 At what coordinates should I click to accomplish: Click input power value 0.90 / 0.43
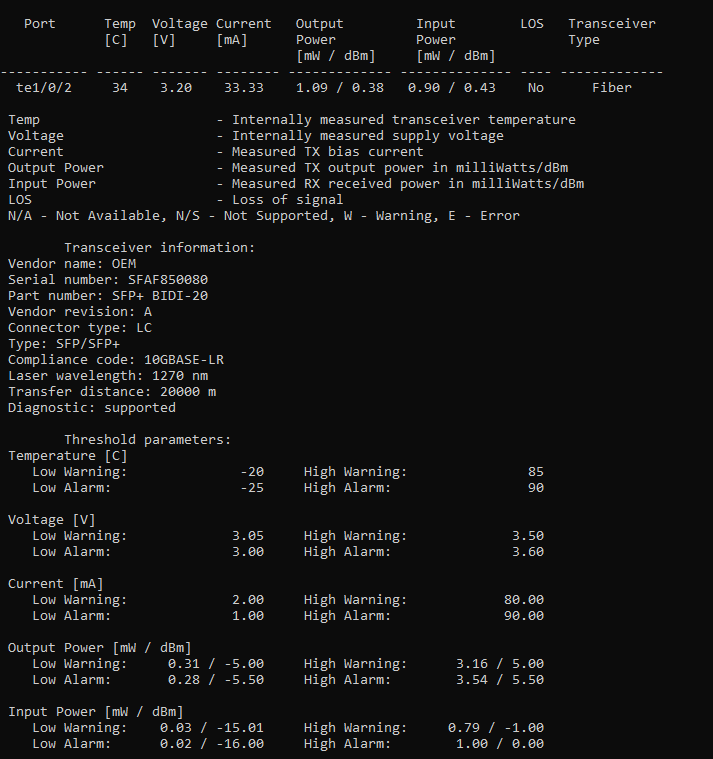pyautogui.click(x=452, y=88)
